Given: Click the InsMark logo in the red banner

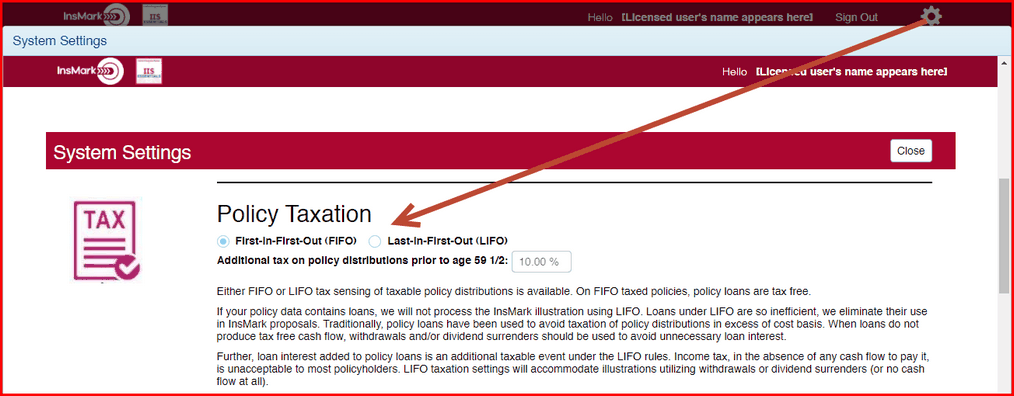Looking at the screenshot, I should point(90,71).
